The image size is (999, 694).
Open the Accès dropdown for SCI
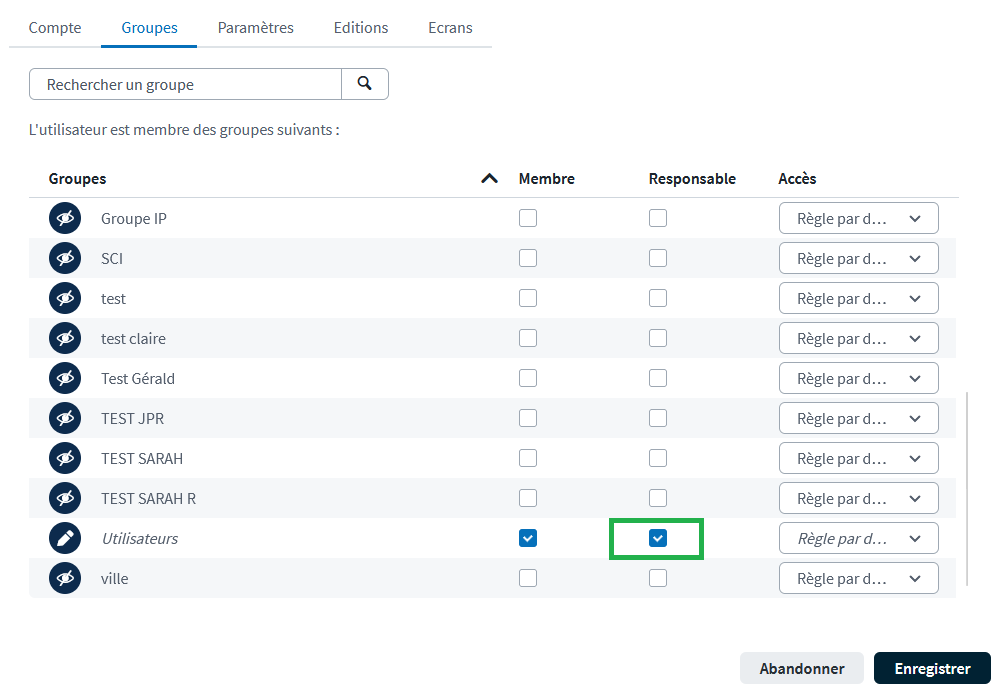point(858,258)
